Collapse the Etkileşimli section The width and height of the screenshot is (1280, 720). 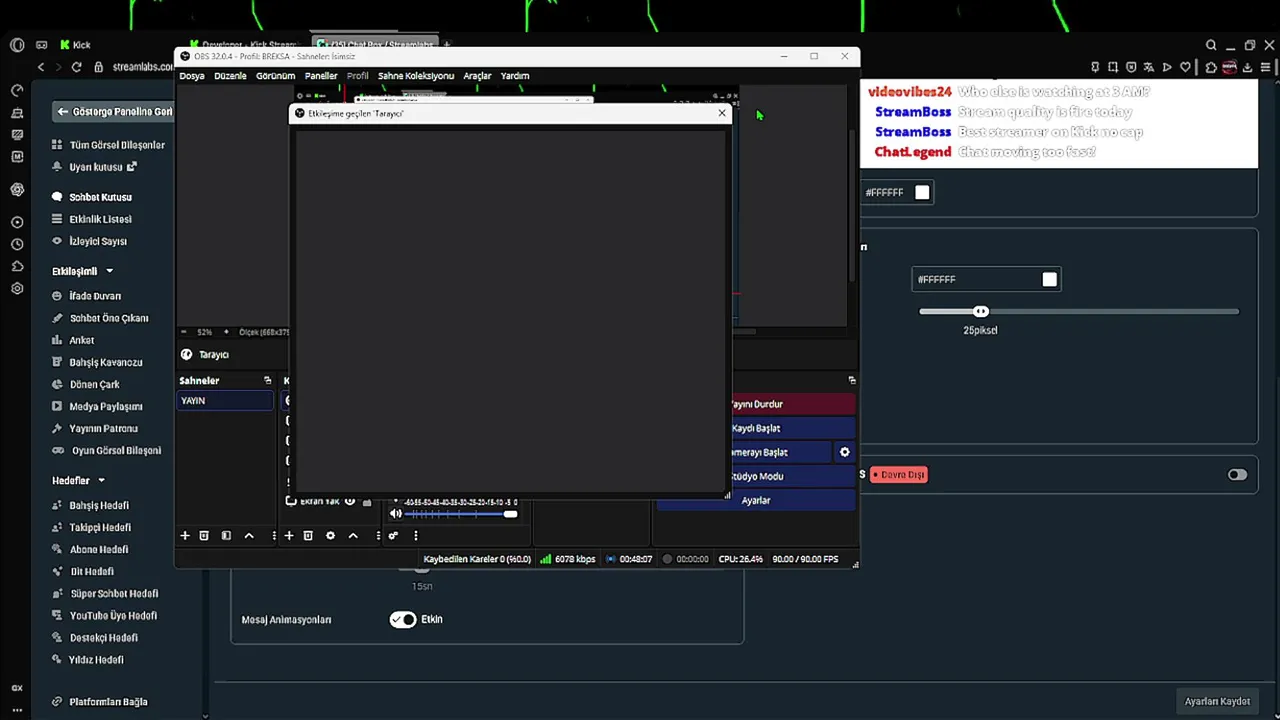(109, 271)
